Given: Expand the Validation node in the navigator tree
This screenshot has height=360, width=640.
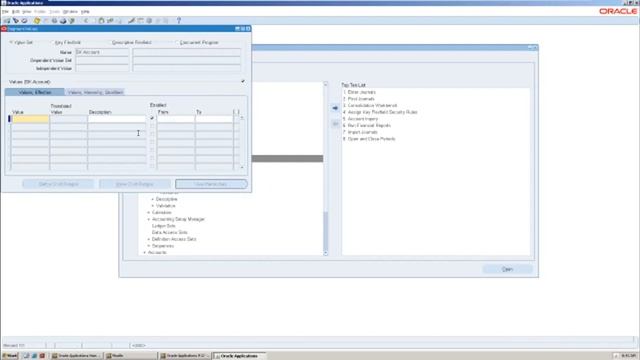Looking at the screenshot, I should pyautogui.click(x=153, y=206).
